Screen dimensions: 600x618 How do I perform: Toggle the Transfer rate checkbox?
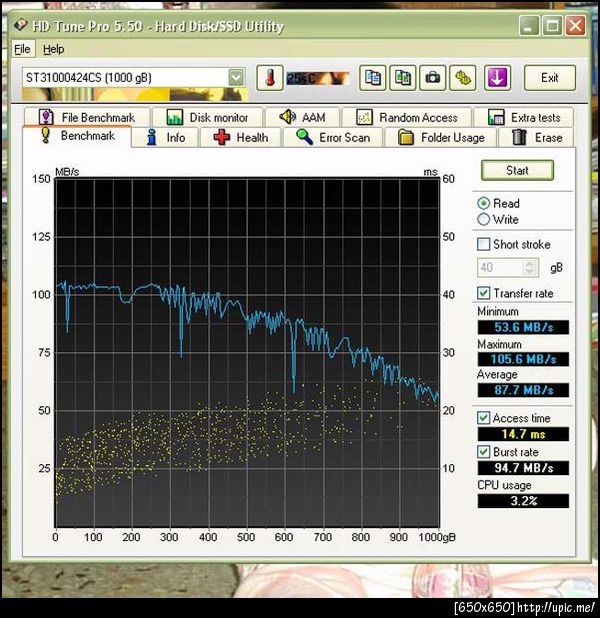point(483,293)
